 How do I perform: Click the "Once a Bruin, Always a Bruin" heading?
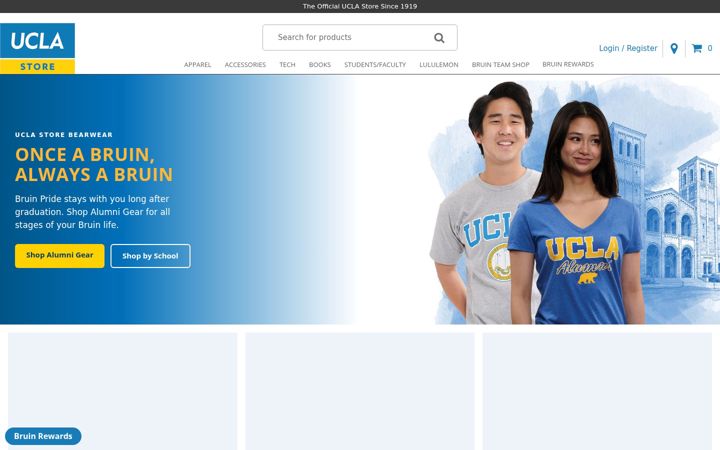(x=94, y=164)
